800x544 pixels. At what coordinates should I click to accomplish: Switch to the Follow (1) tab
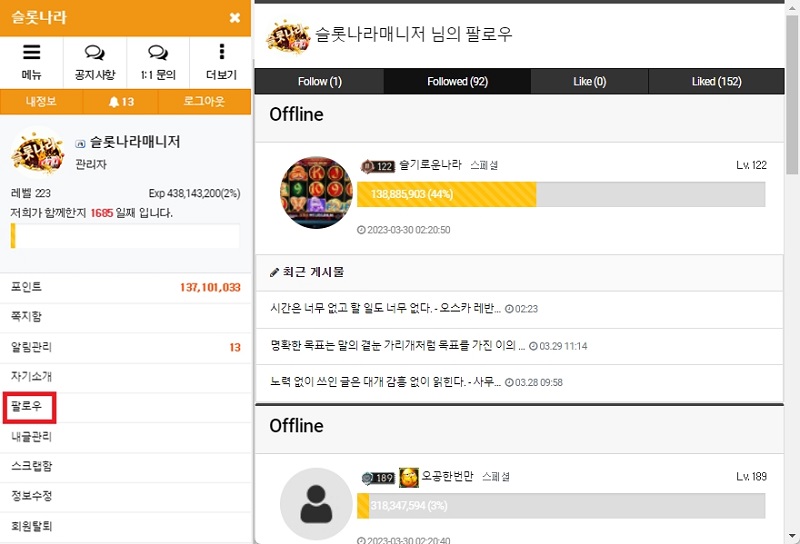319,82
